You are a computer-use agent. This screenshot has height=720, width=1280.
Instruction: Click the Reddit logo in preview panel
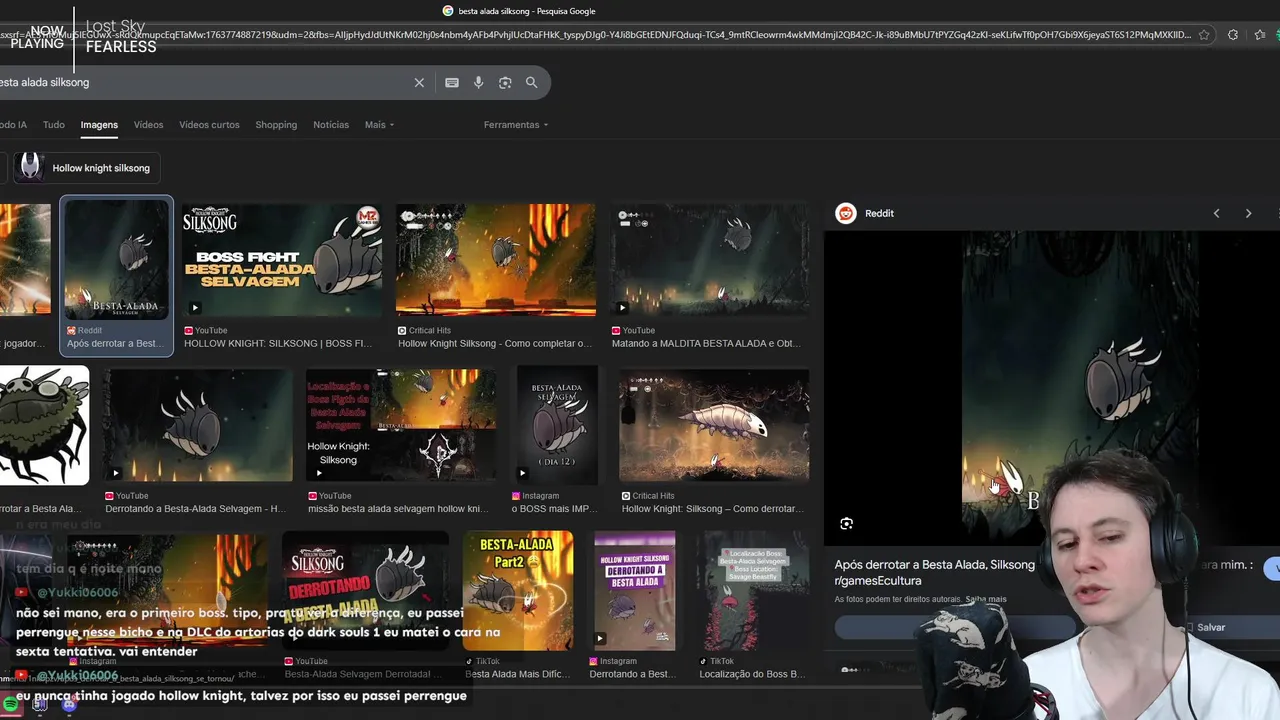tap(846, 213)
